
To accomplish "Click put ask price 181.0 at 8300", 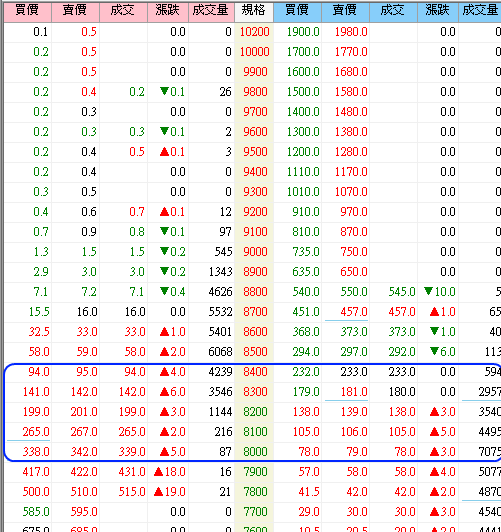I will pos(354,392).
